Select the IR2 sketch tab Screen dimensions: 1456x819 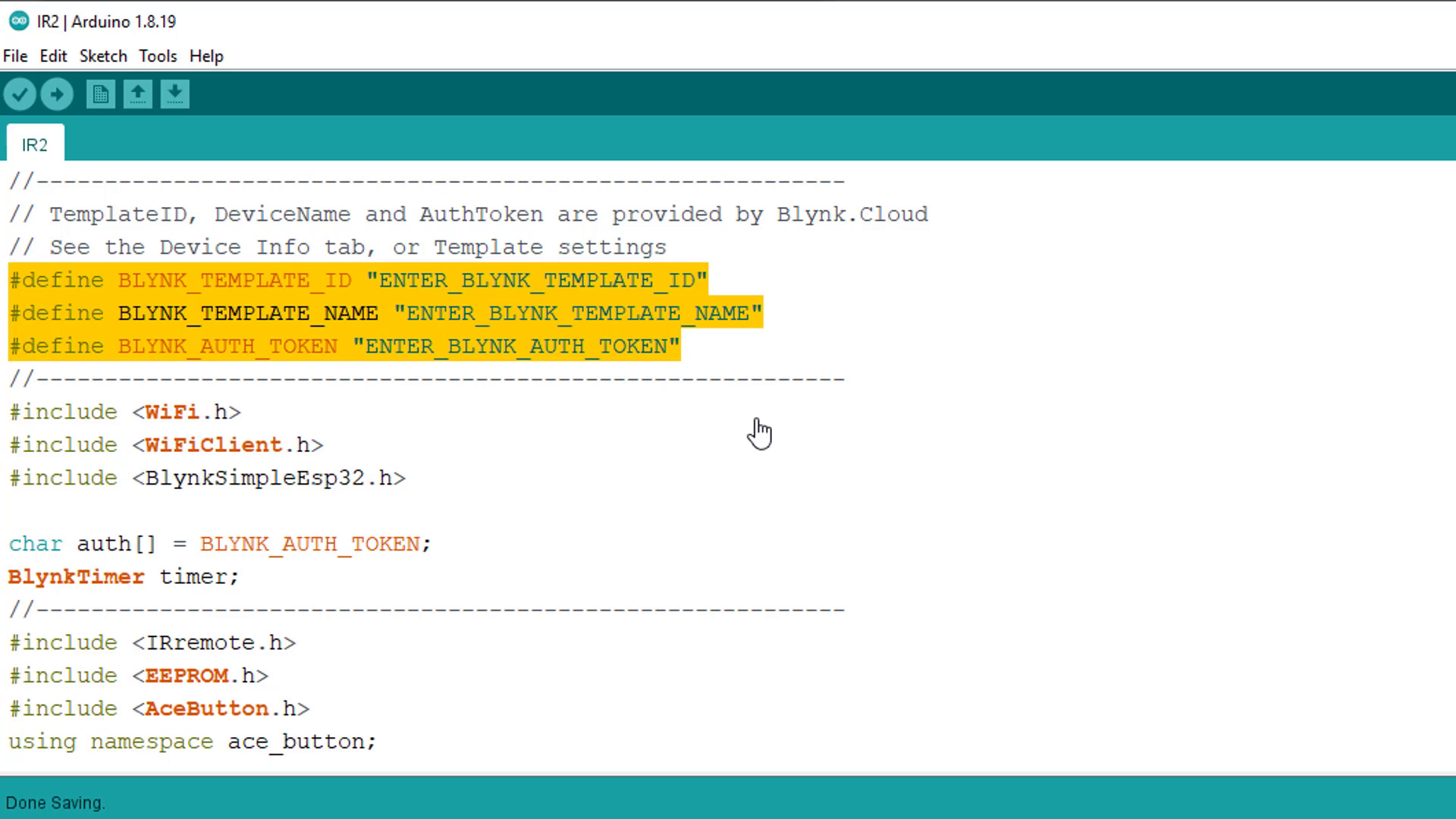(35, 144)
